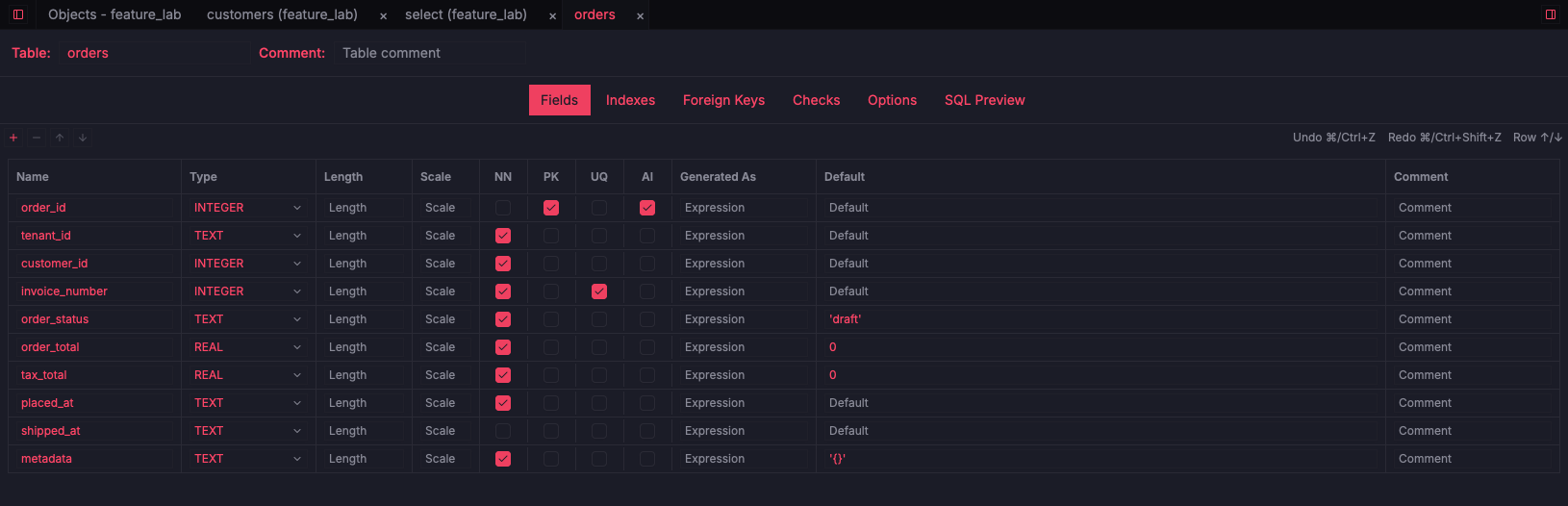Click the Undo shortcut label

1333,138
